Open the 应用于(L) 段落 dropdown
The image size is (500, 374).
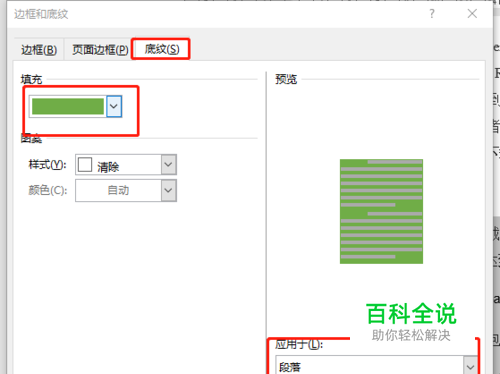(376, 365)
